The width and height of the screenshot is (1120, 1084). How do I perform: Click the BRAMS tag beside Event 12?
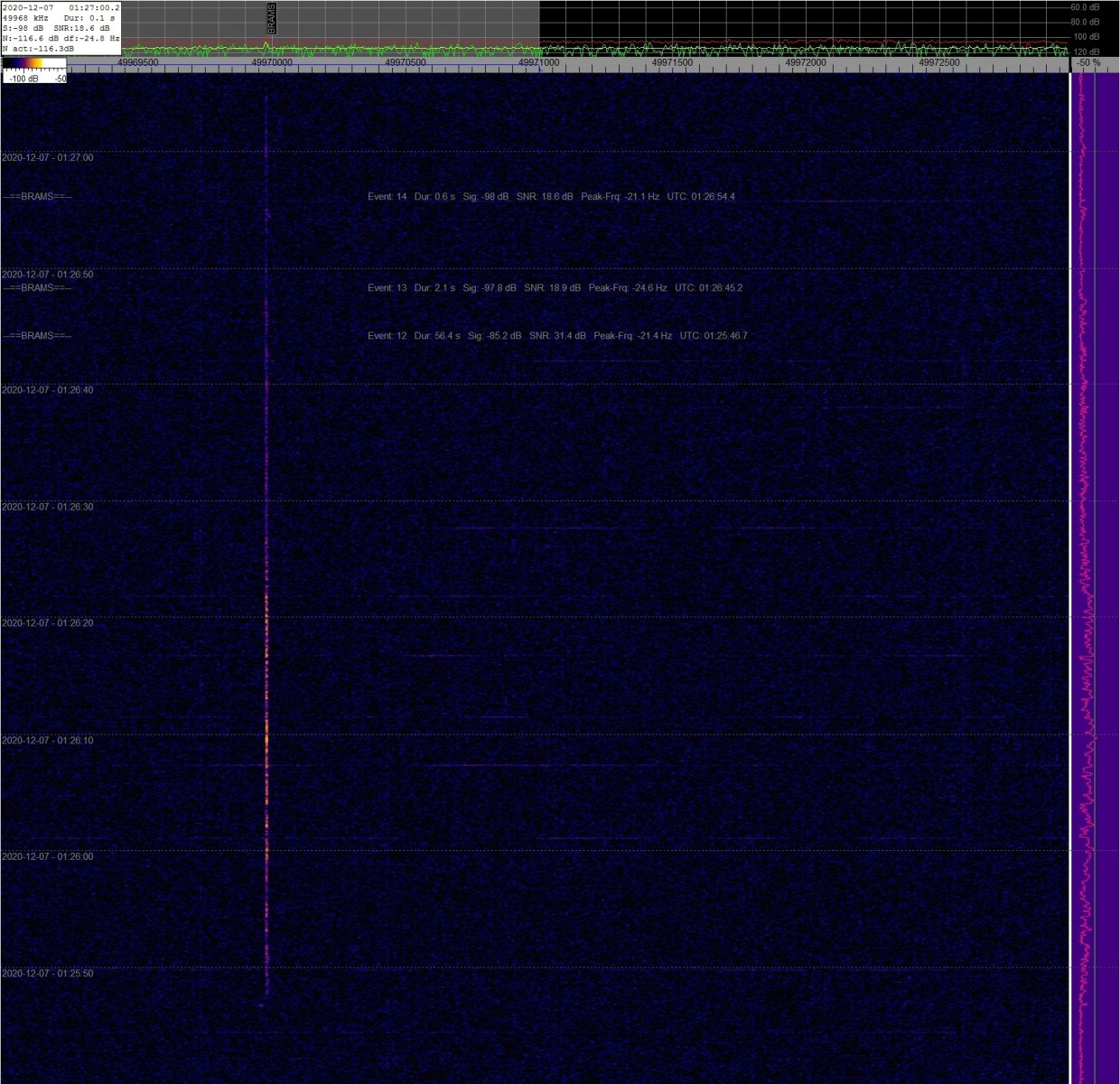[x=37, y=336]
